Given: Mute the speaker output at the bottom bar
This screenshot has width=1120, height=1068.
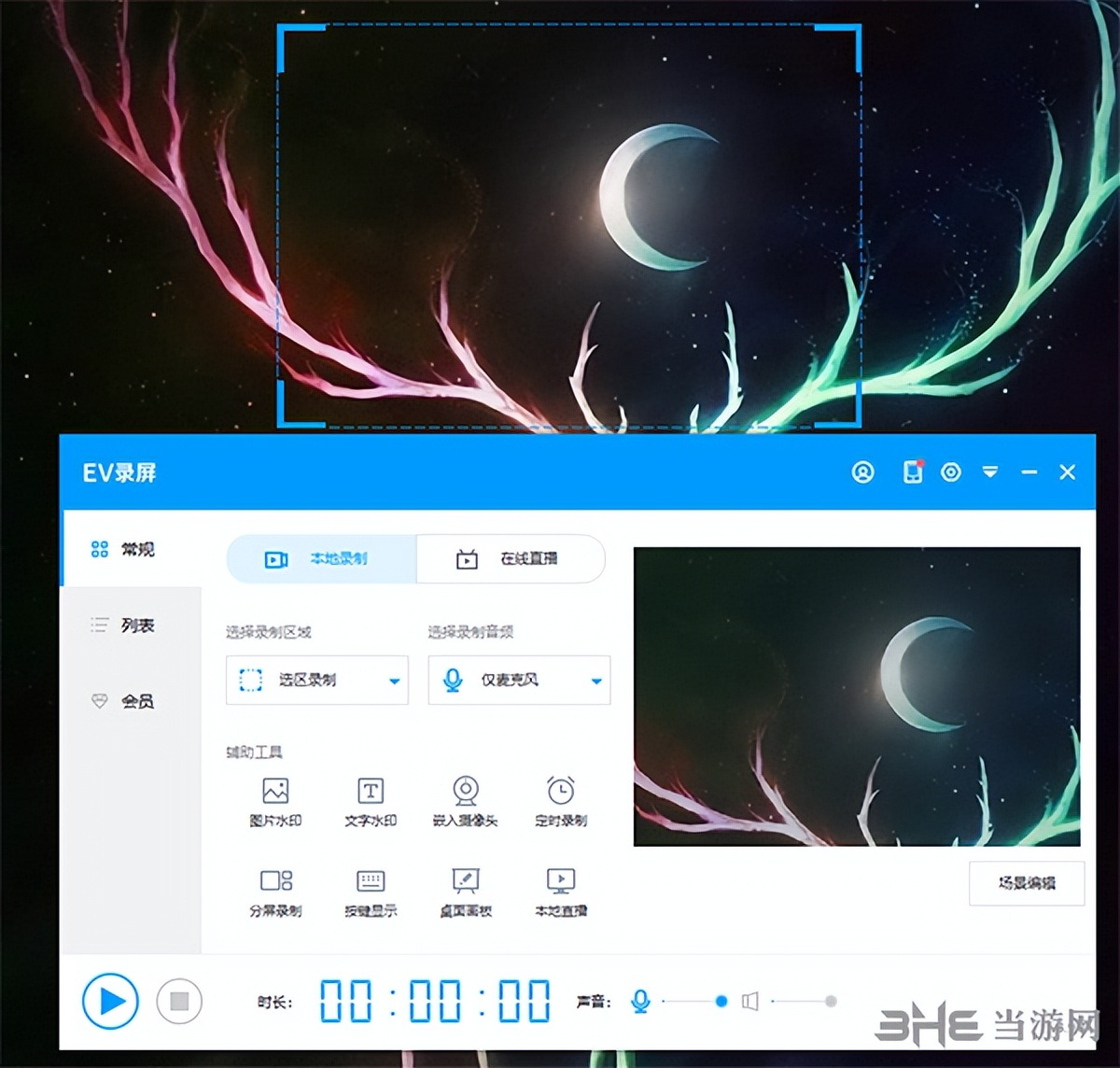Looking at the screenshot, I should pyautogui.click(x=752, y=1001).
